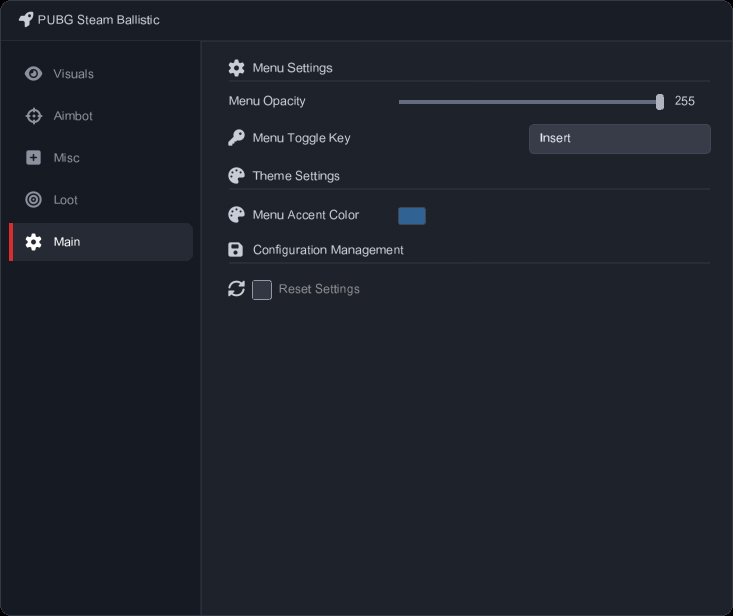Image resolution: width=733 pixels, height=616 pixels.
Task: Click the Insert key binding field
Action: coord(619,139)
